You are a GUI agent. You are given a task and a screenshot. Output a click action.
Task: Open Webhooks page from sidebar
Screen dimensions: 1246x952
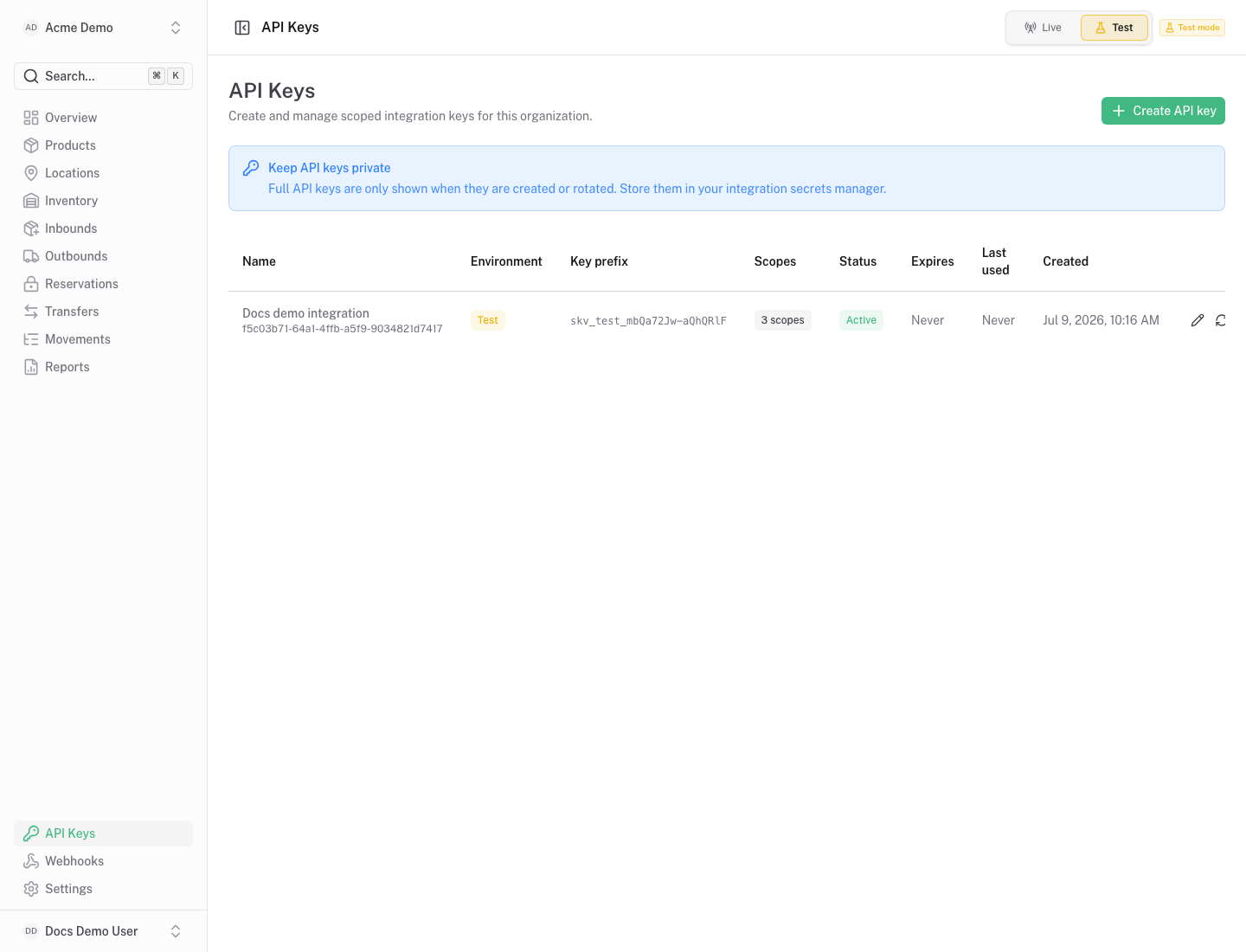click(x=104, y=861)
